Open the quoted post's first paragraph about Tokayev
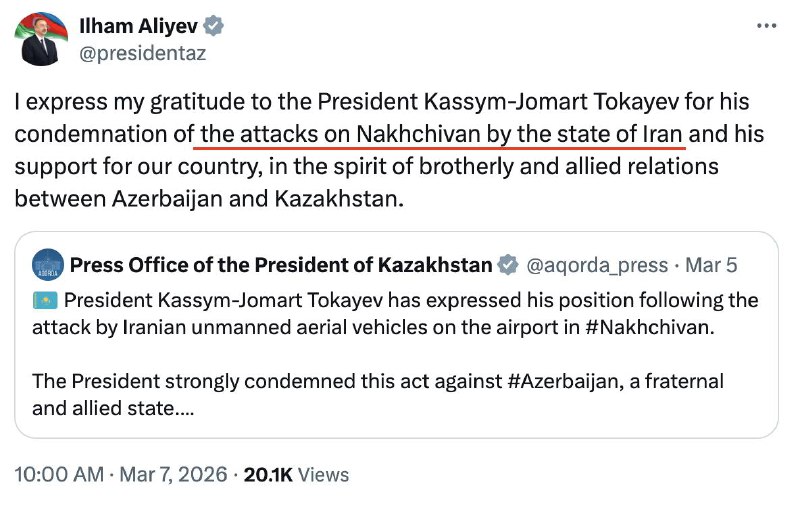Viewport: 800px width, 505px height. [400, 314]
